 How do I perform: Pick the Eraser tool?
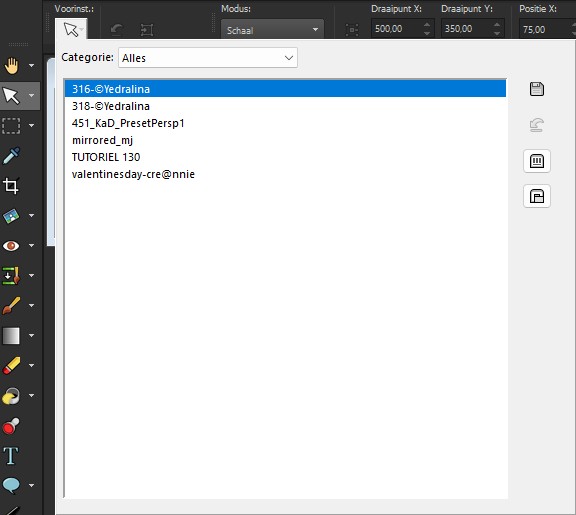pos(11,365)
